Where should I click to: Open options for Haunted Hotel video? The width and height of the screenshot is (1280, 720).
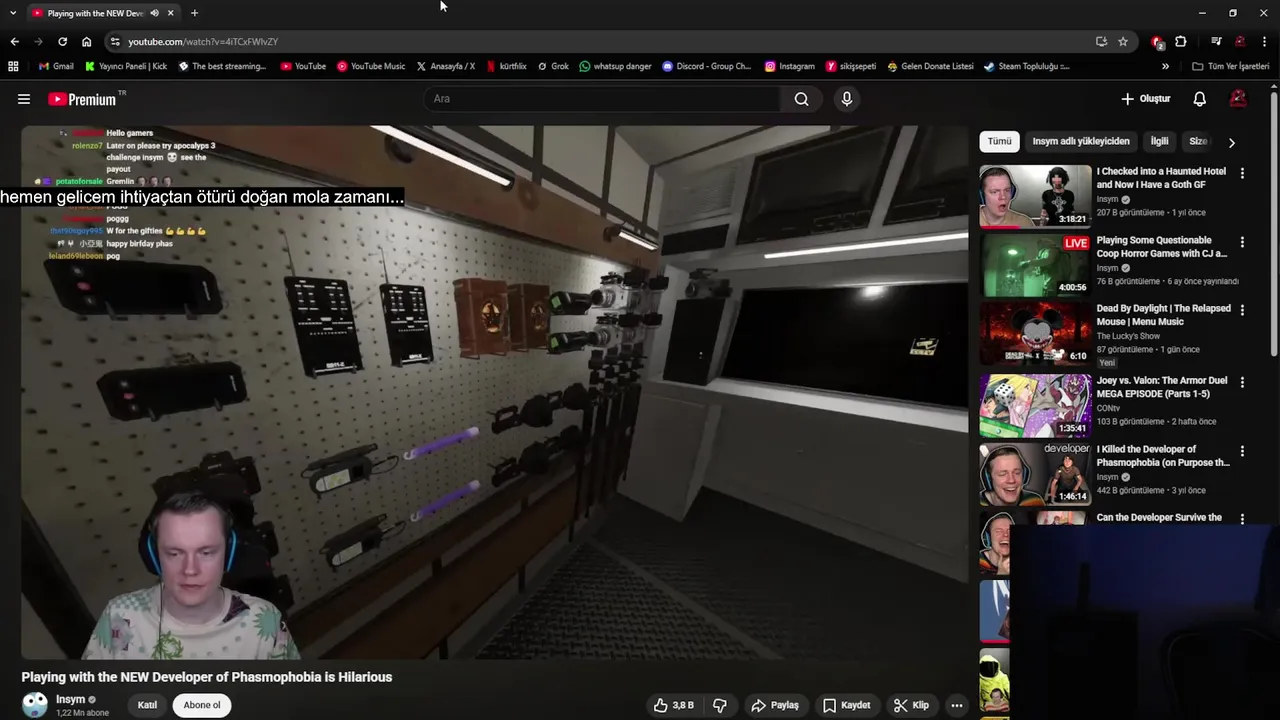(x=1242, y=173)
